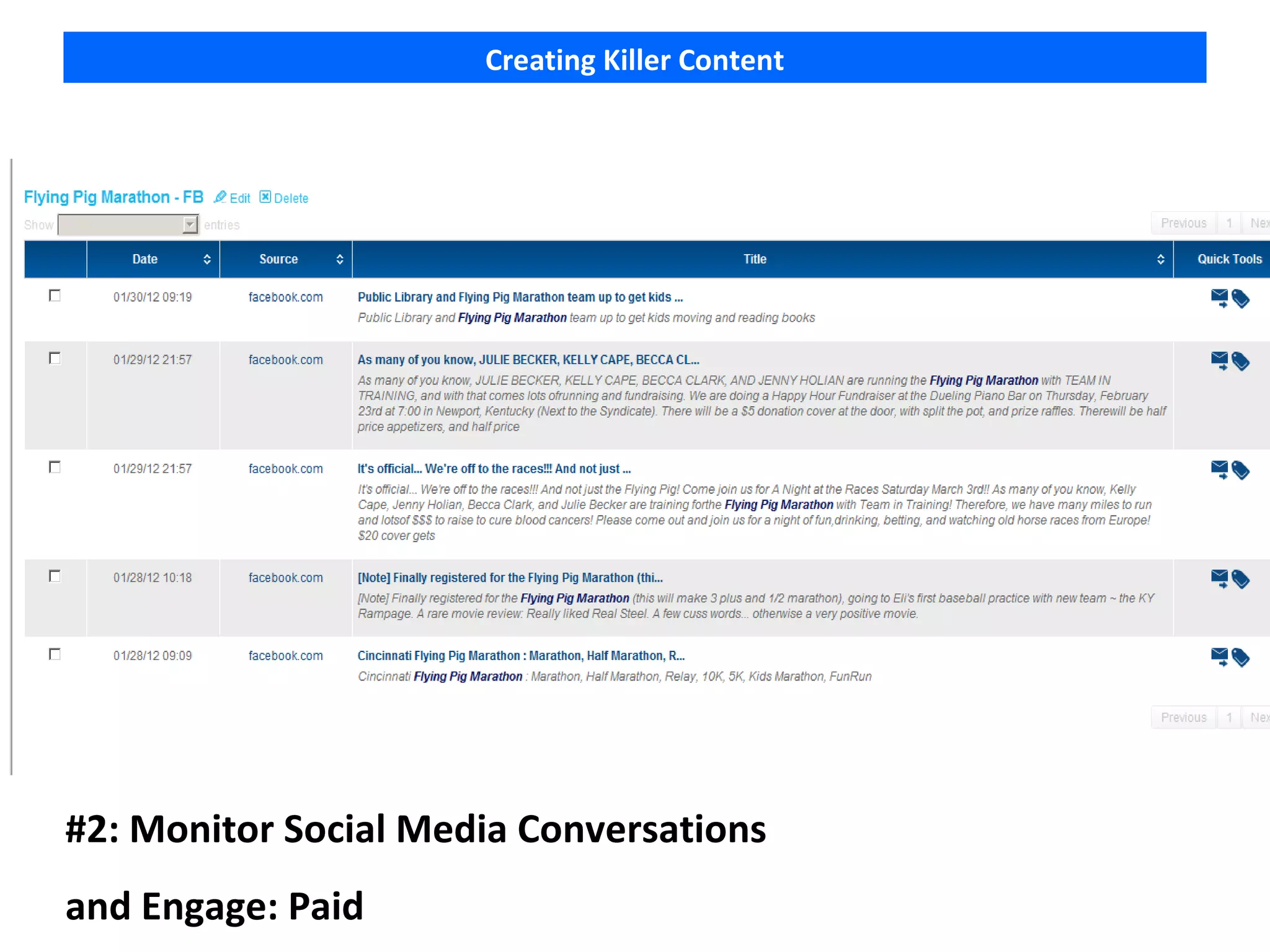Click the snippet mentioning Real Steel movie review

pyautogui.click(x=756, y=606)
